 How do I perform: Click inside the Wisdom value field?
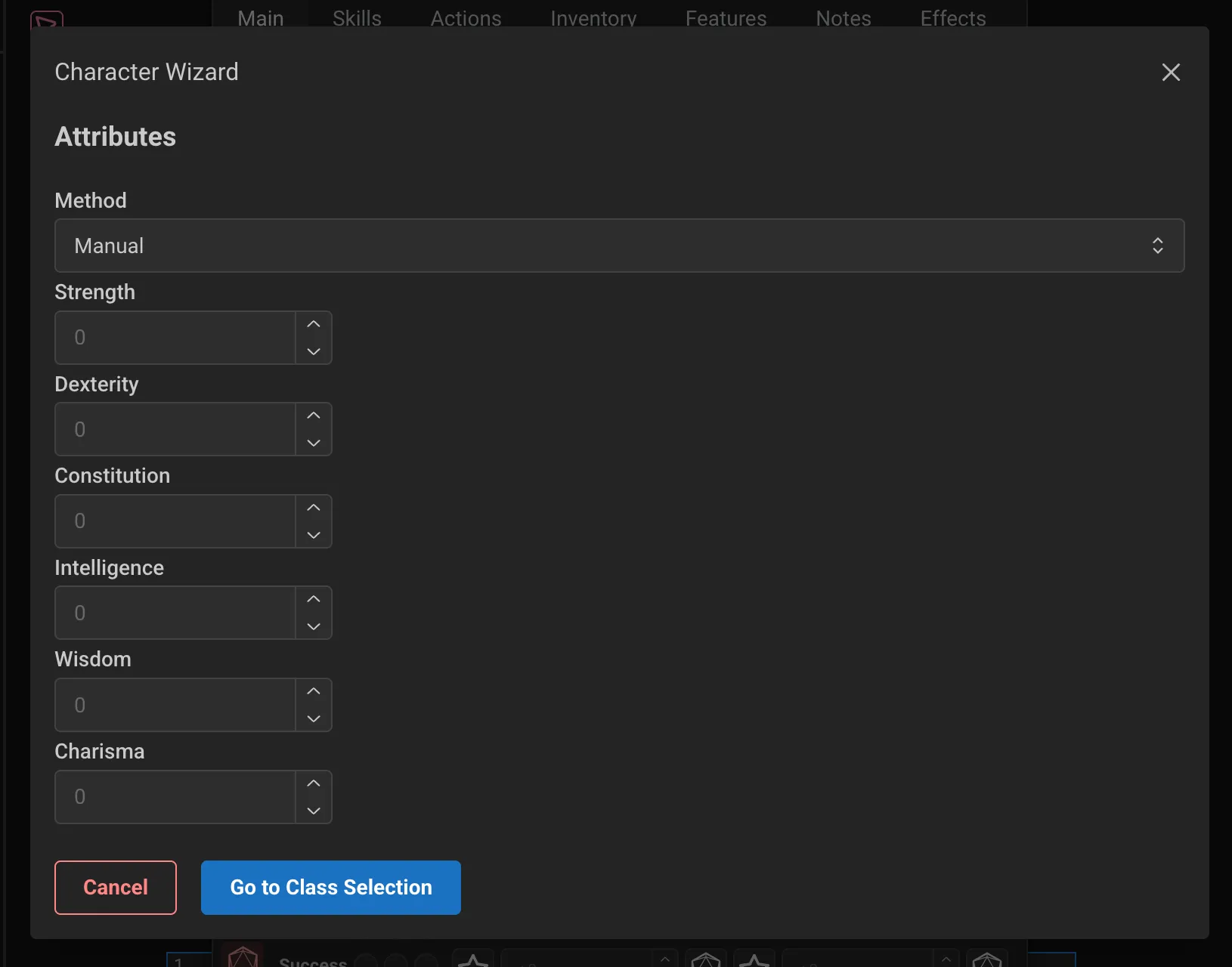(x=174, y=705)
